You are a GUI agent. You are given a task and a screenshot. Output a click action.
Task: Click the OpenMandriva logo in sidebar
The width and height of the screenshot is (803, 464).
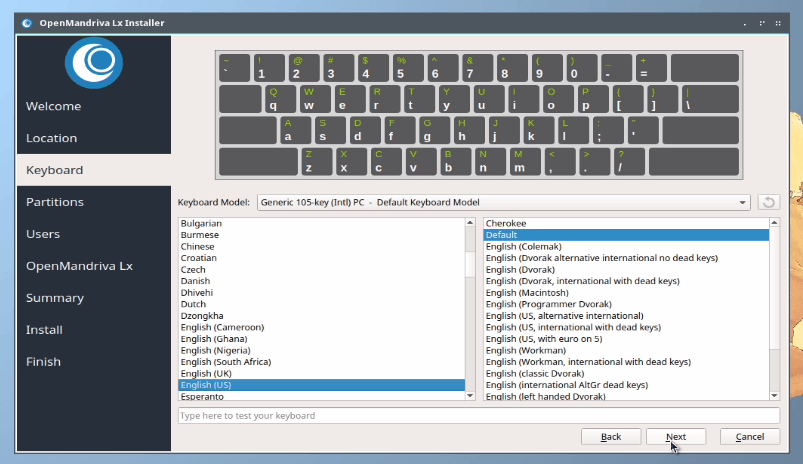coord(94,64)
